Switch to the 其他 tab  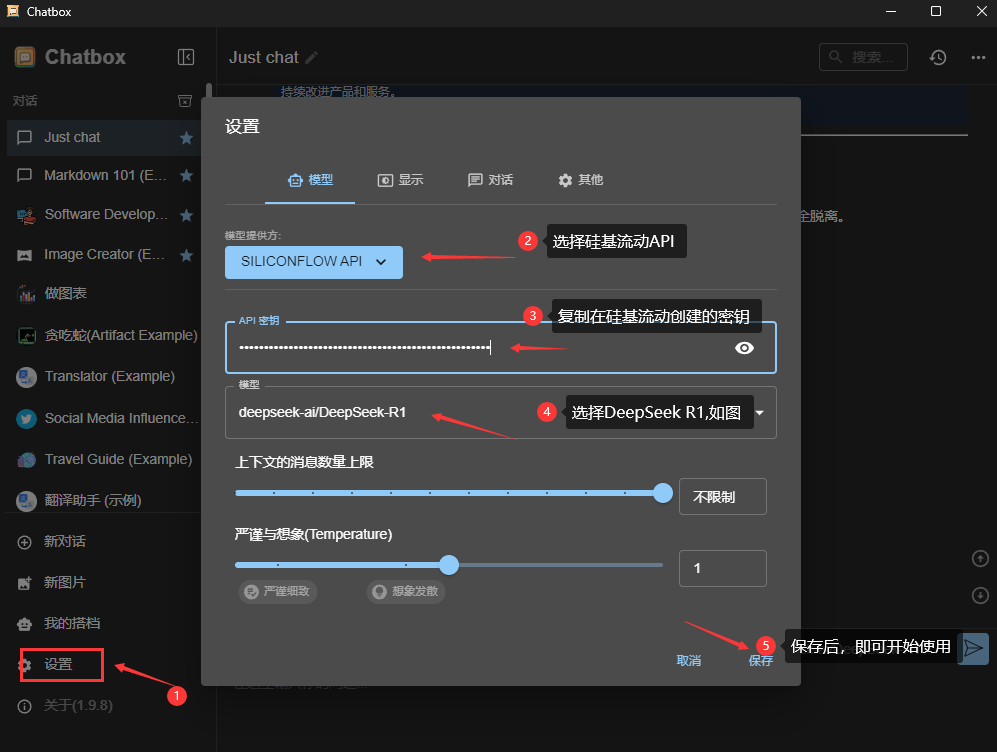pos(581,180)
